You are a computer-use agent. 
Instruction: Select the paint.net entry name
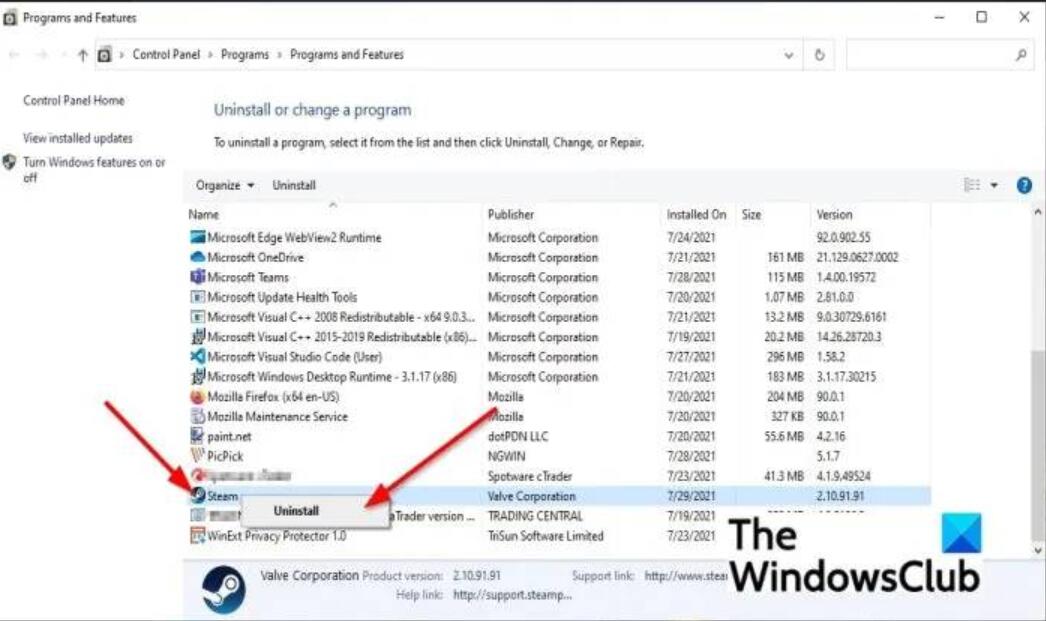229,436
